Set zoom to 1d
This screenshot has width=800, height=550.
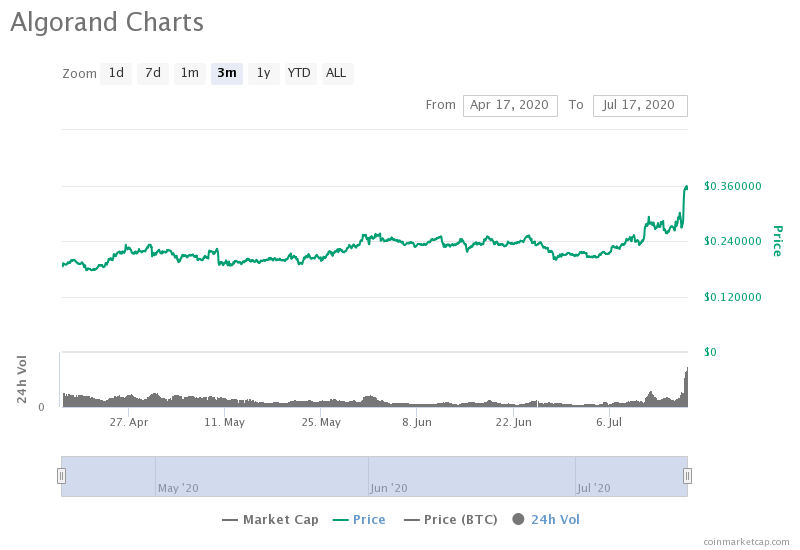tap(116, 73)
